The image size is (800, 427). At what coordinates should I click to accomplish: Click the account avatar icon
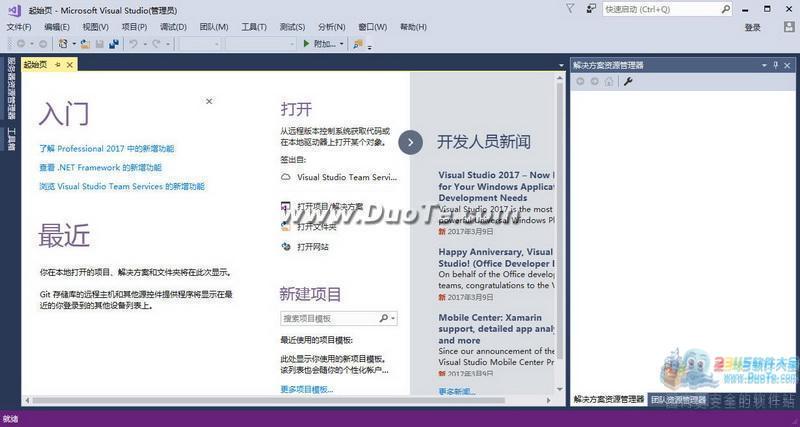(x=789, y=27)
